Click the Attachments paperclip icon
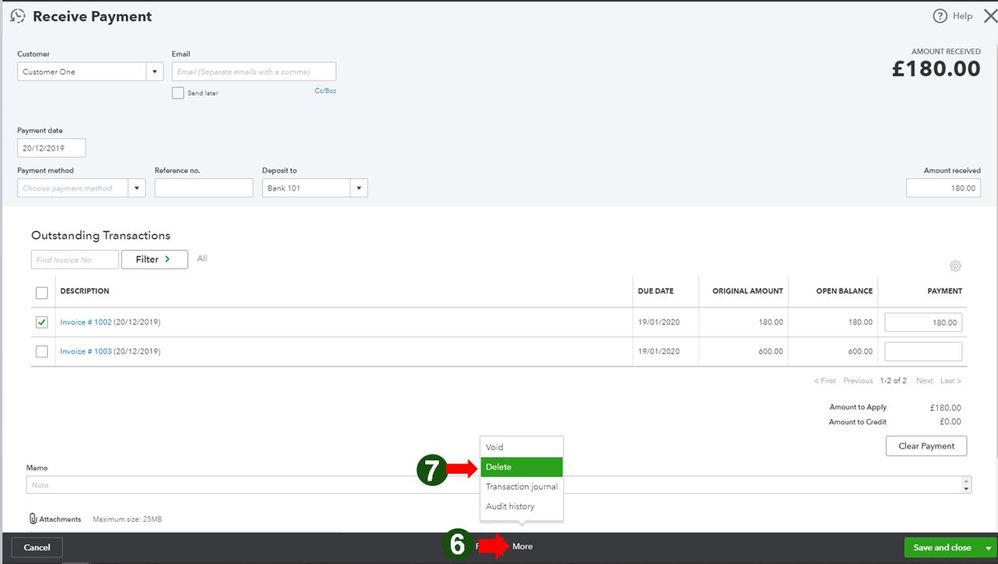The height and width of the screenshot is (564, 998). (33, 518)
